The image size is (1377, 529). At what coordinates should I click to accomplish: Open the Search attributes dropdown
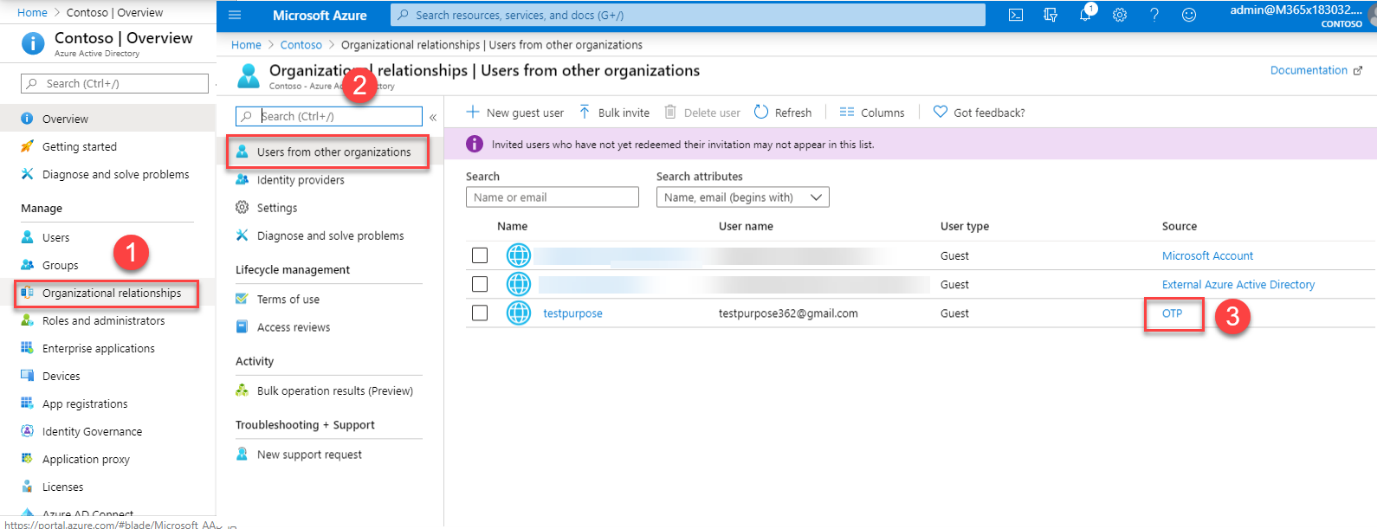pos(742,198)
